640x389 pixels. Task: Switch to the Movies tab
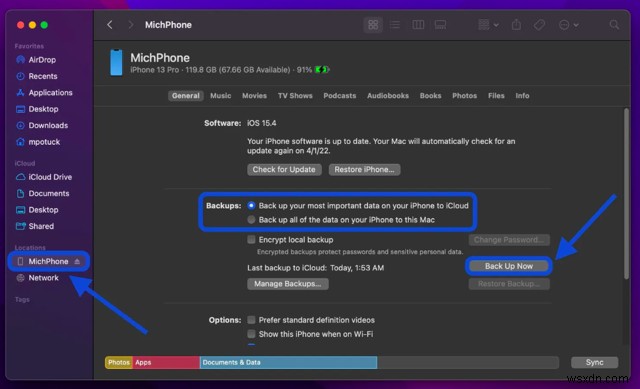click(x=254, y=96)
